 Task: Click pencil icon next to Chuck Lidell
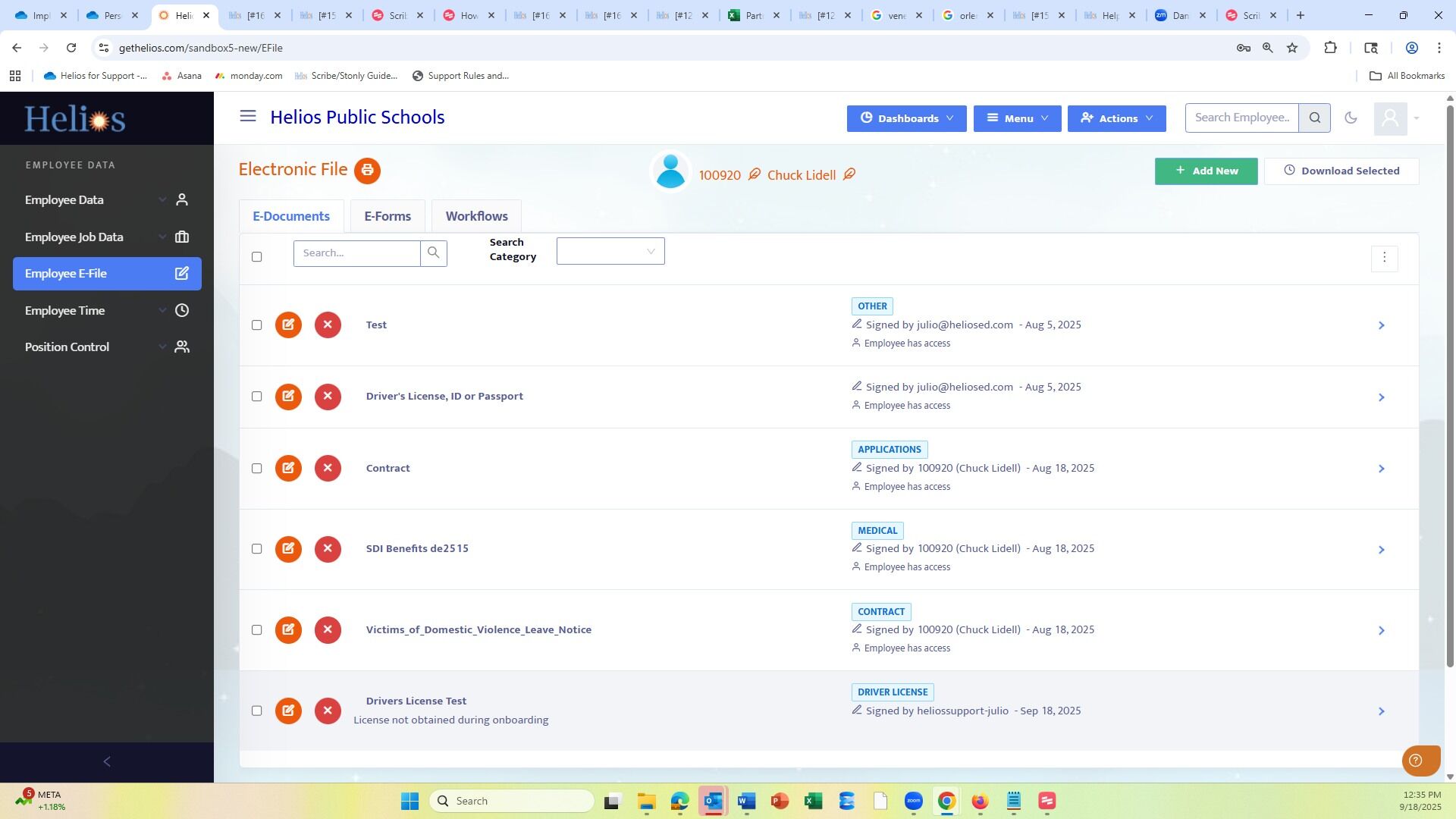pyautogui.click(x=849, y=174)
